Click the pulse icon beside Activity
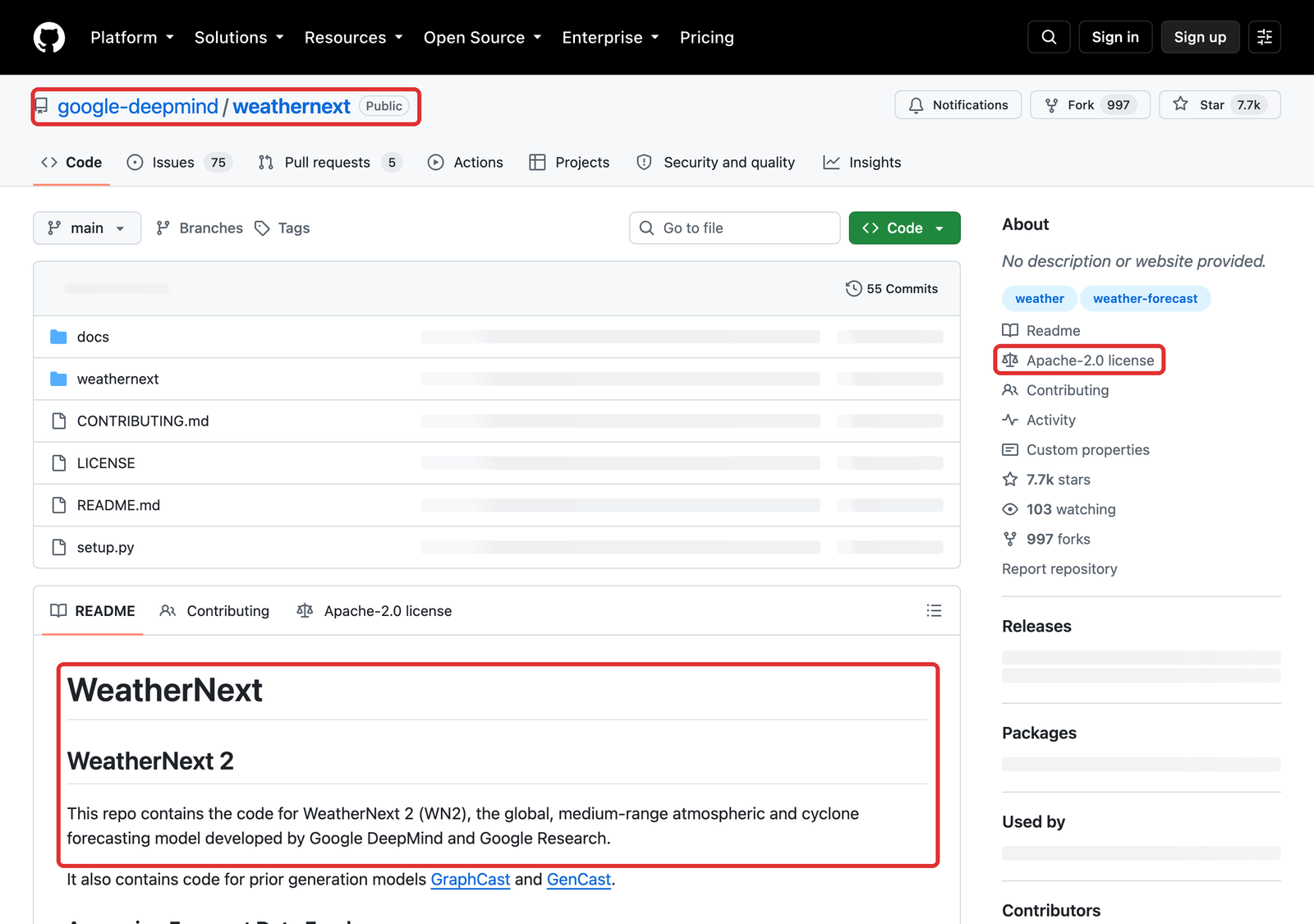Screen dimensions: 1314x924 click(x=1010, y=420)
